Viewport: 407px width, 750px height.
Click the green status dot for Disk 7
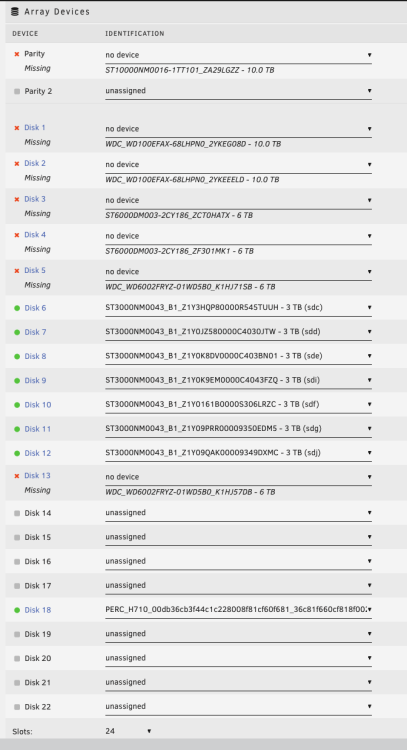(17, 332)
